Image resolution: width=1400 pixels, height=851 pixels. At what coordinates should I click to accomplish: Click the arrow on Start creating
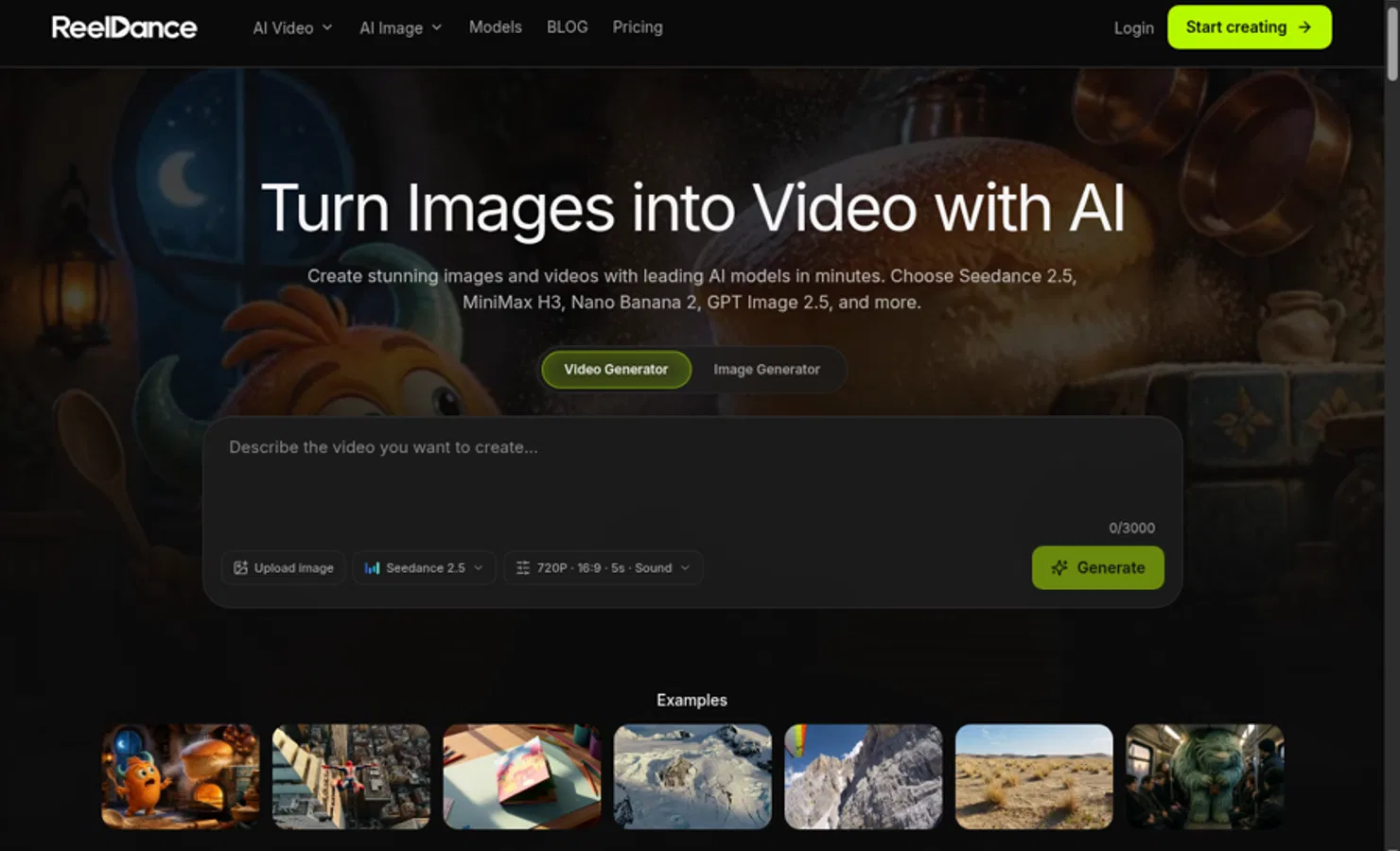click(x=1304, y=27)
